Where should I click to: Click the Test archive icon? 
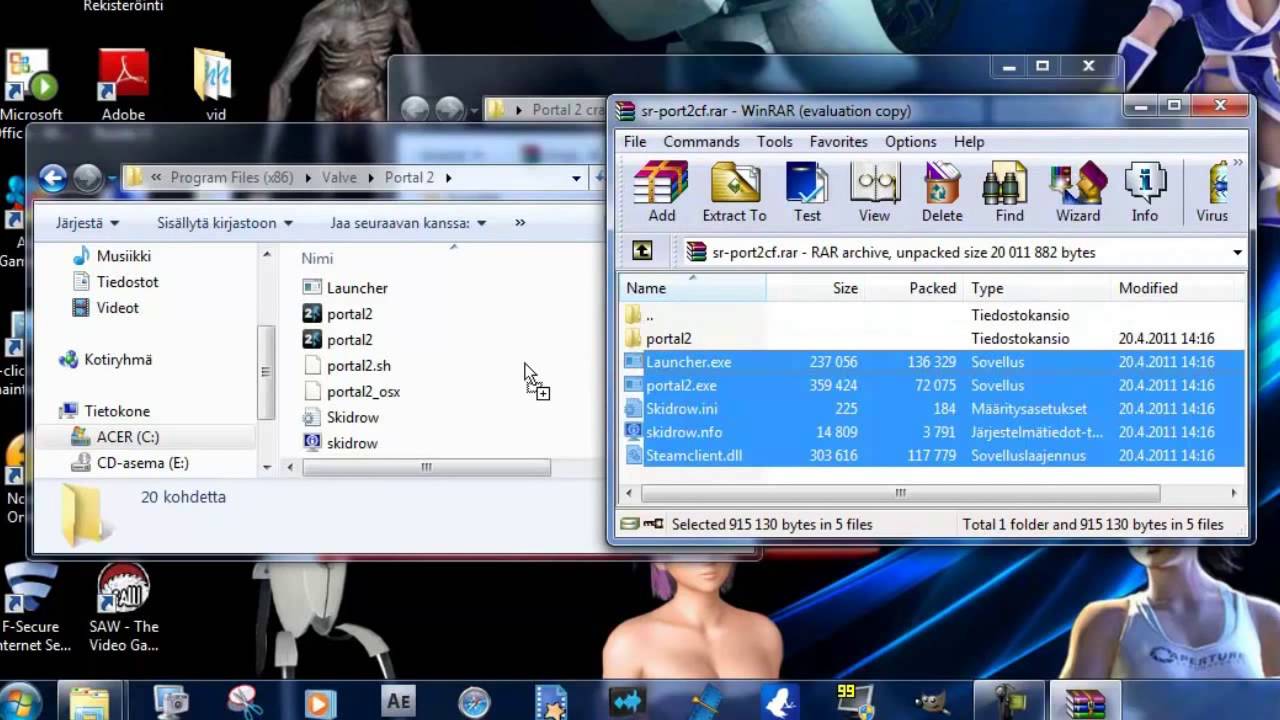click(x=807, y=191)
